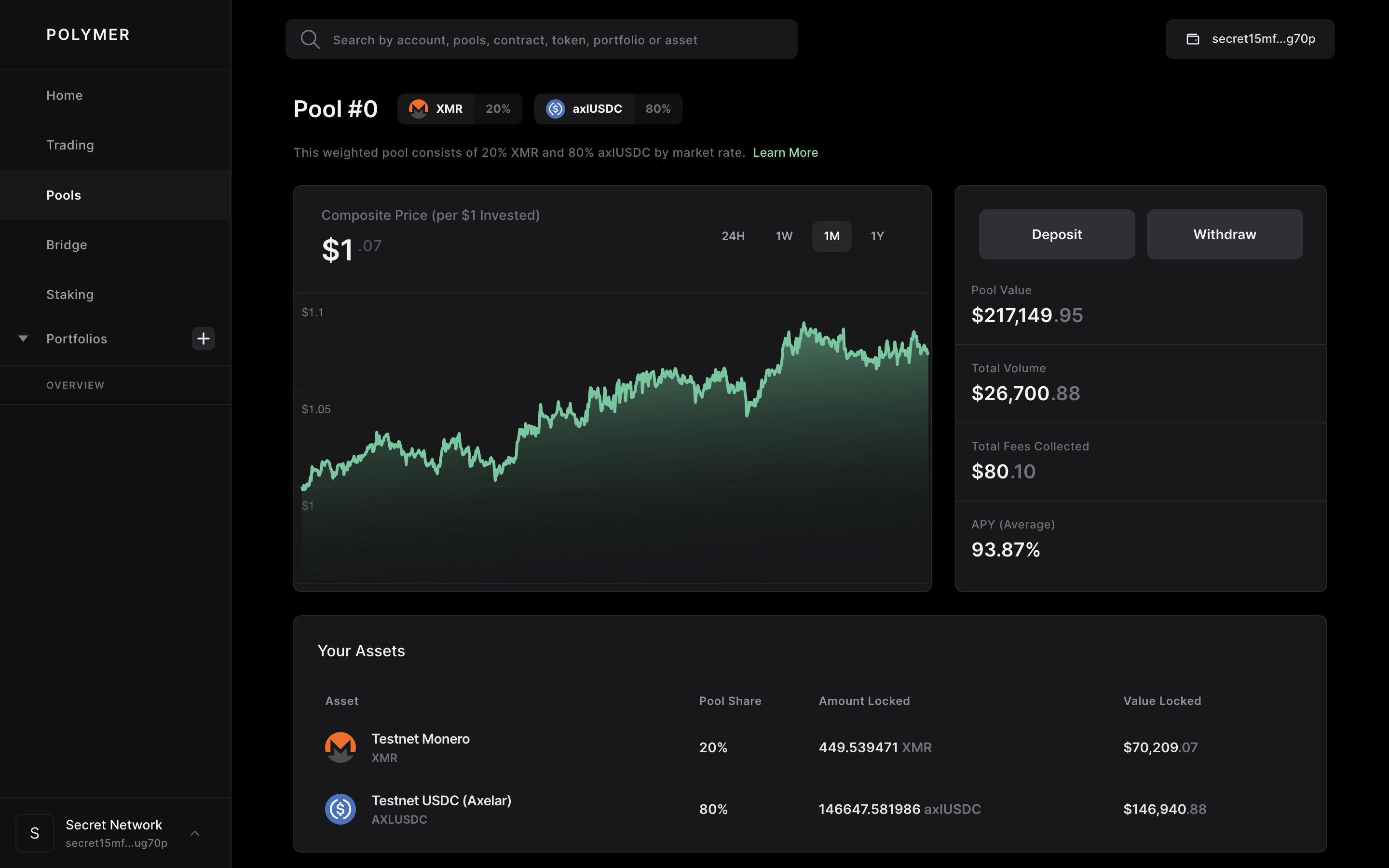
Task: Click the Withdraw button
Action: click(1224, 234)
